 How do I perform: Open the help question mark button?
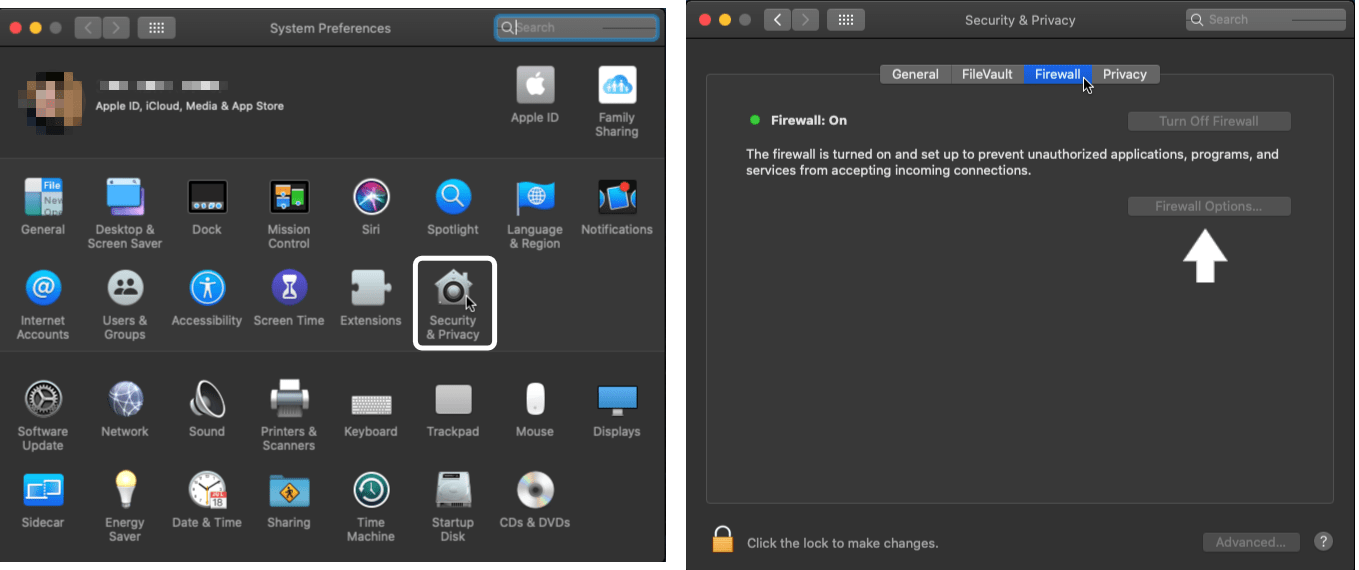tap(1323, 541)
